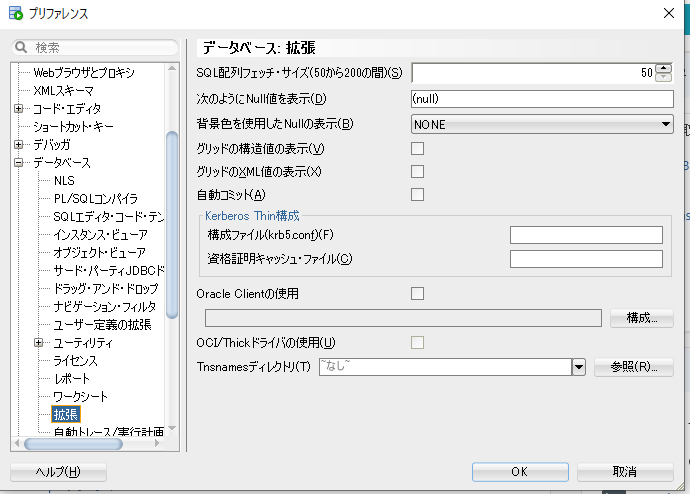Click the 構成ファイル(krb5.conf) input field

[x=586, y=235]
